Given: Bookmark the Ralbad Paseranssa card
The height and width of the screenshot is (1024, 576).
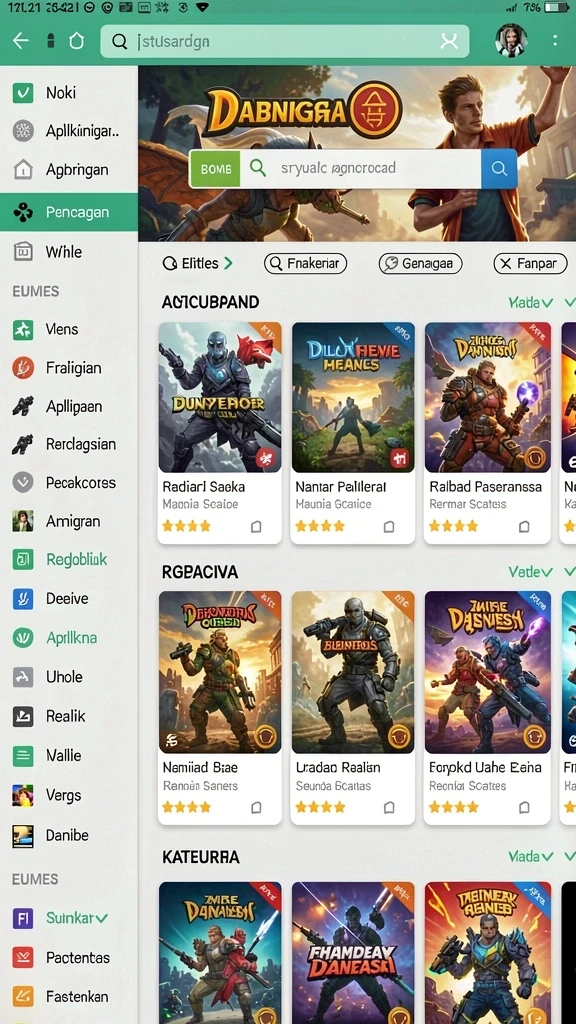Looking at the screenshot, I should pyautogui.click(x=524, y=526).
